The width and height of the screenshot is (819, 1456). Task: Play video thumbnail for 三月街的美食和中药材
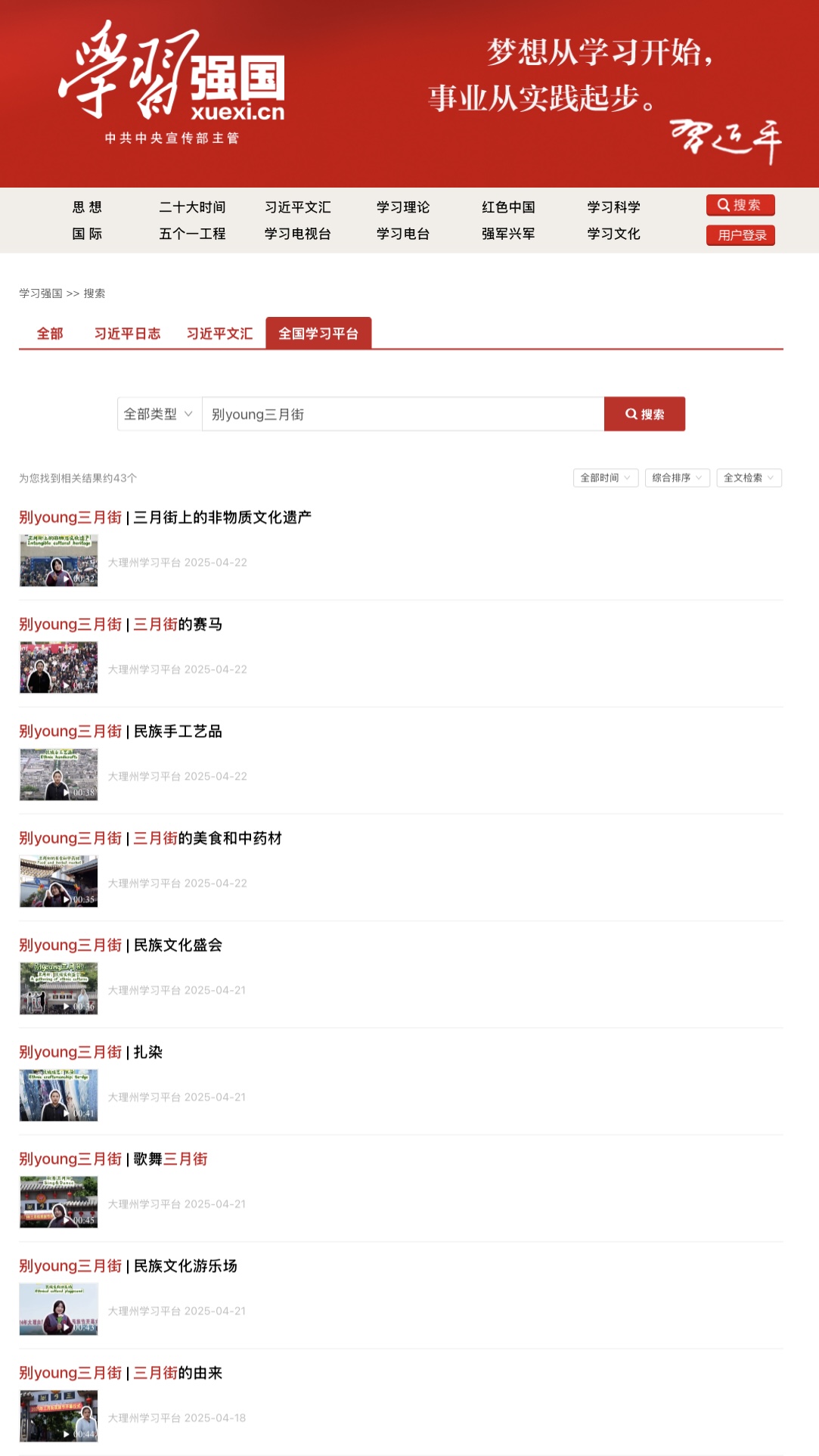tap(59, 881)
